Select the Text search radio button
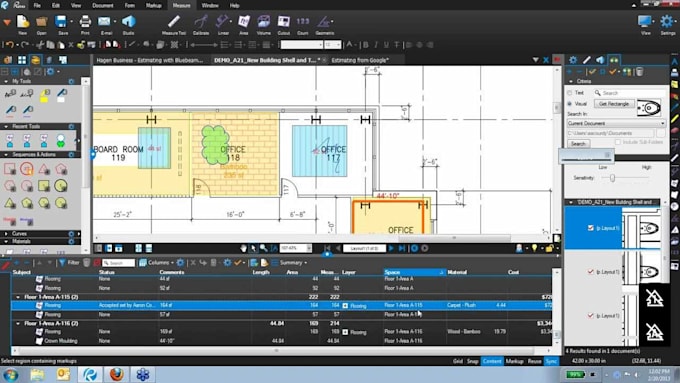This screenshot has height=383, width=680. point(570,93)
